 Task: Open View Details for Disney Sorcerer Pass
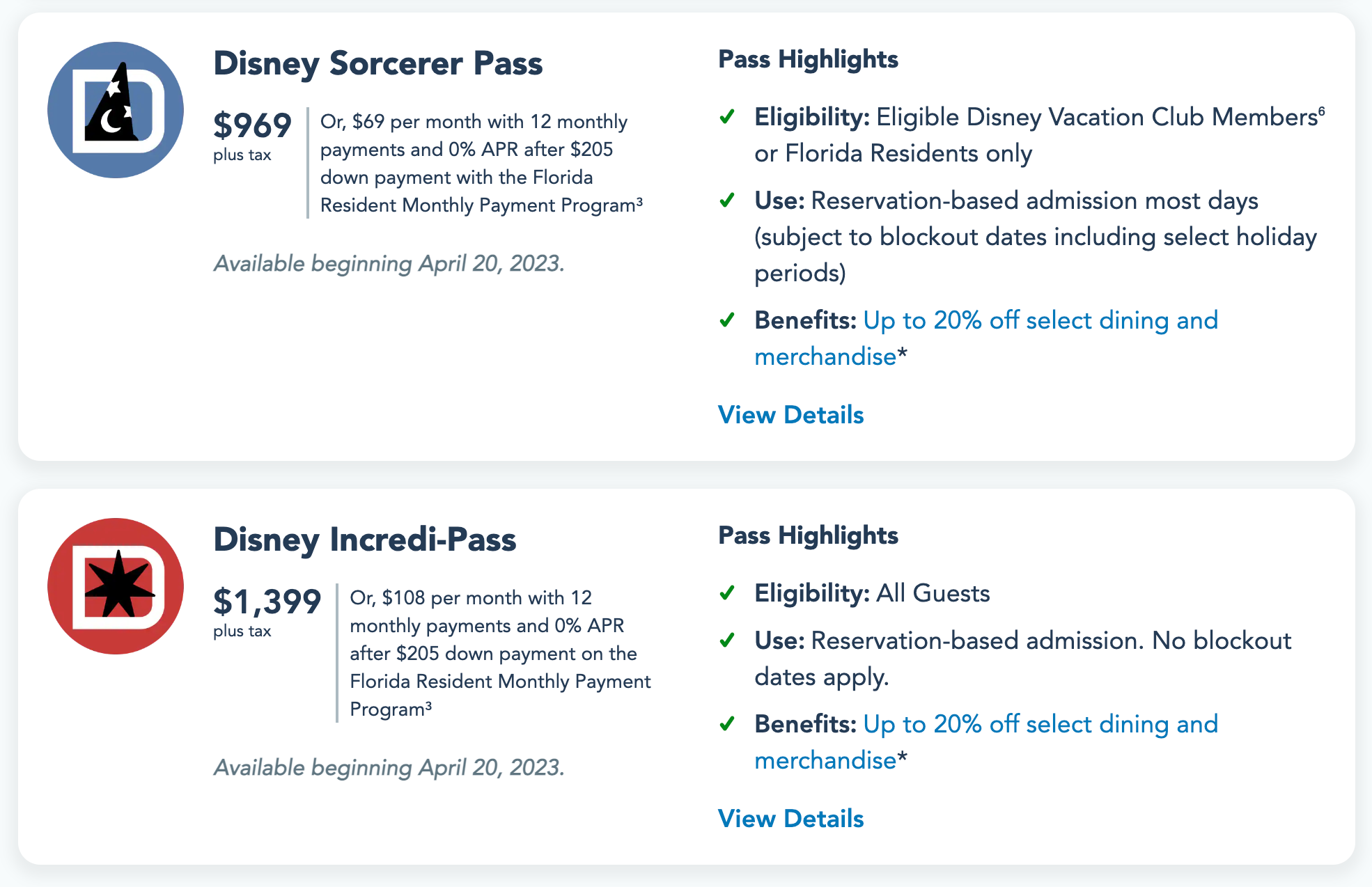(790, 415)
